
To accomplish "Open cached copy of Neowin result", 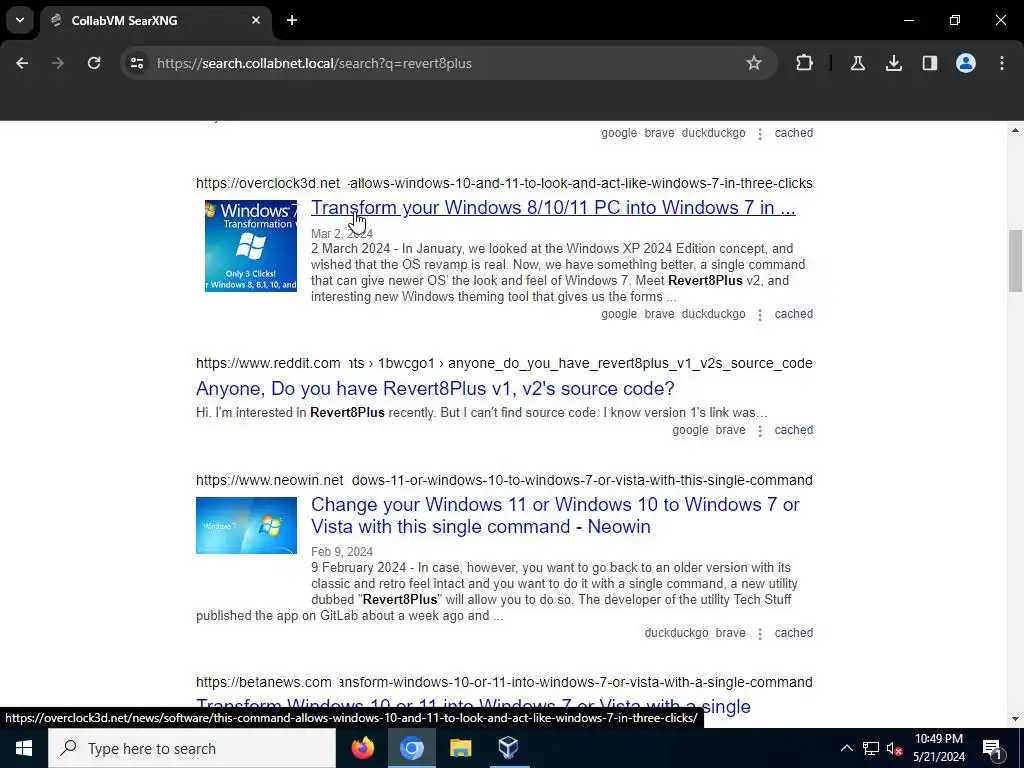I will coord(793,633).
